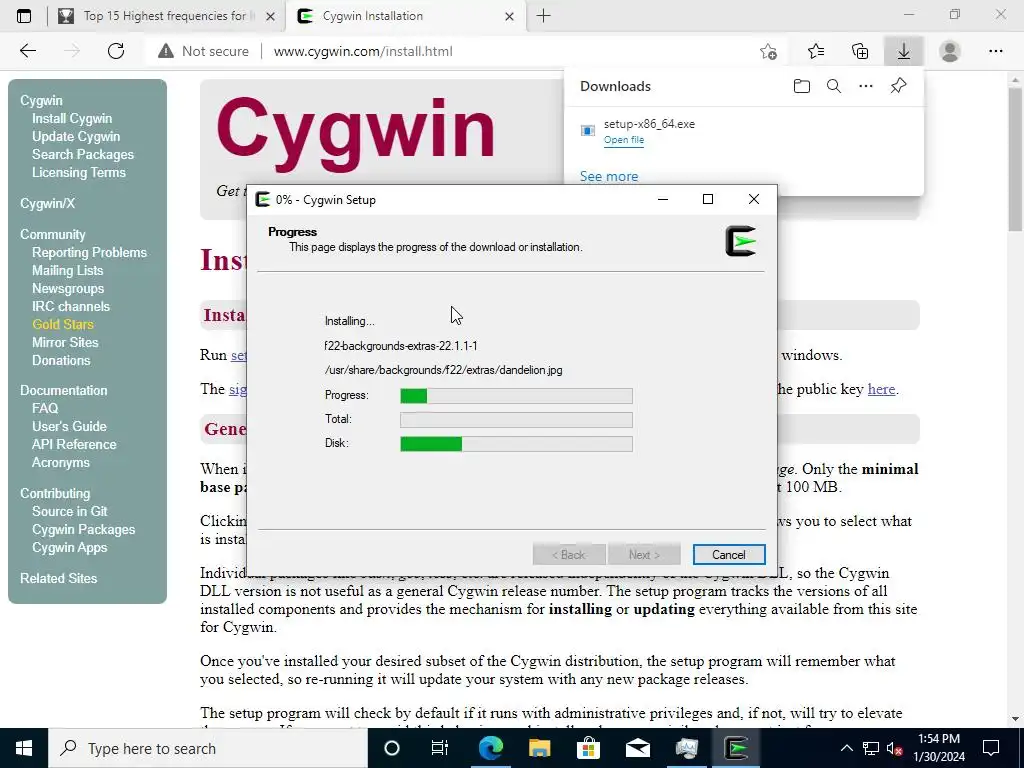Open Install Cygwin sidebar link
Image resolution: width=1024 pixels, height=768 pixels.
pyautogui.click(x=72, y=118)
